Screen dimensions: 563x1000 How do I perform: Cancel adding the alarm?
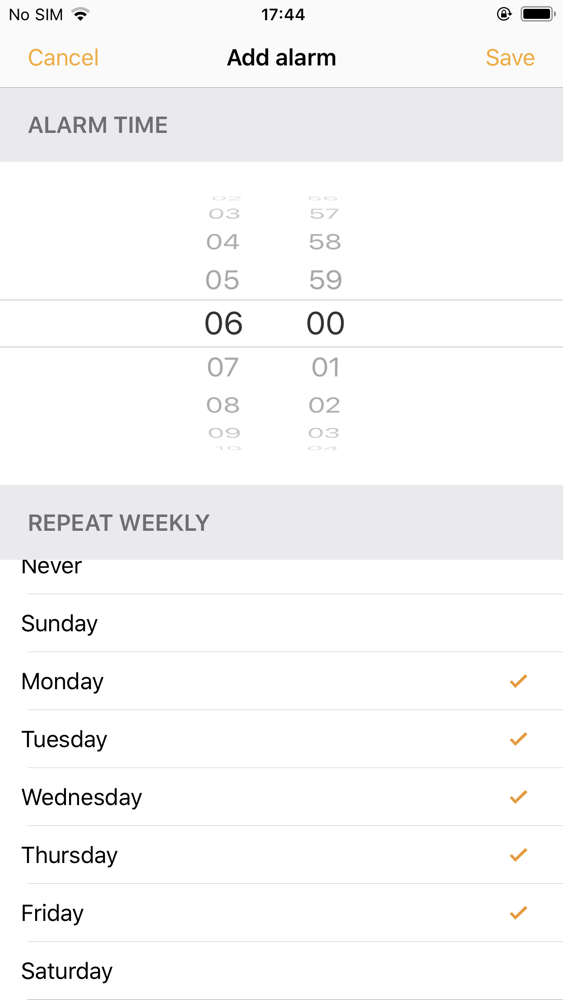pos(63,58)
